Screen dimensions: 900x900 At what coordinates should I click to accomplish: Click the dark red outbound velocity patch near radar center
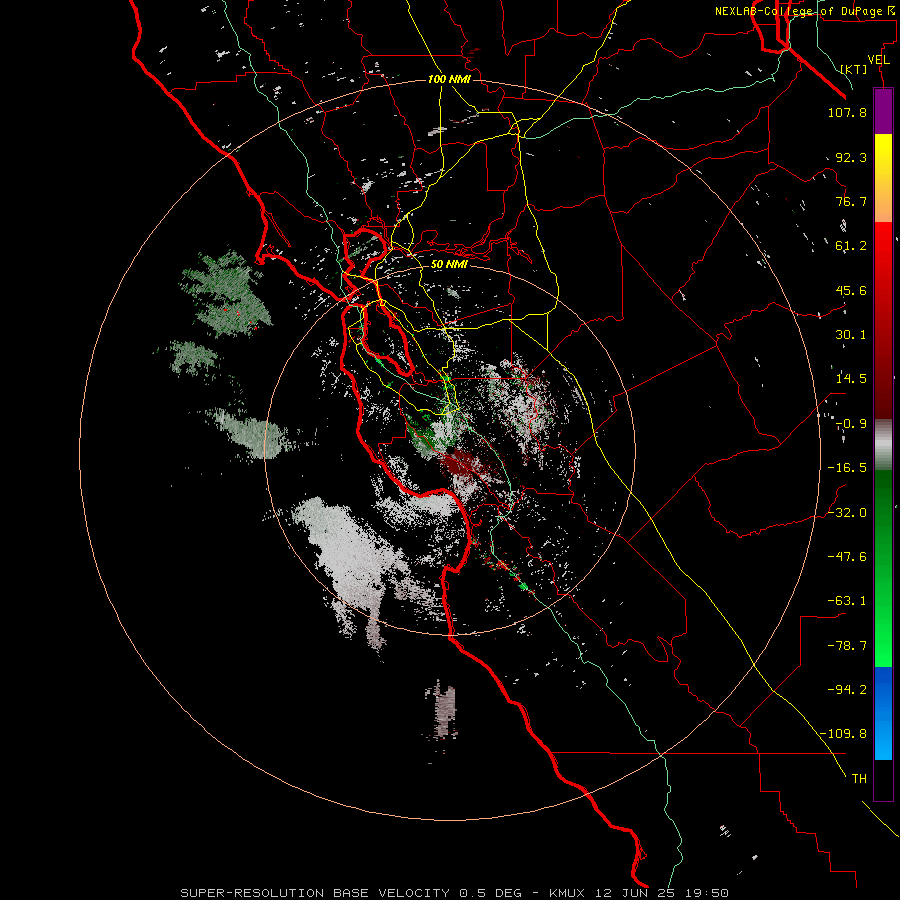click(x=461, y=463)
